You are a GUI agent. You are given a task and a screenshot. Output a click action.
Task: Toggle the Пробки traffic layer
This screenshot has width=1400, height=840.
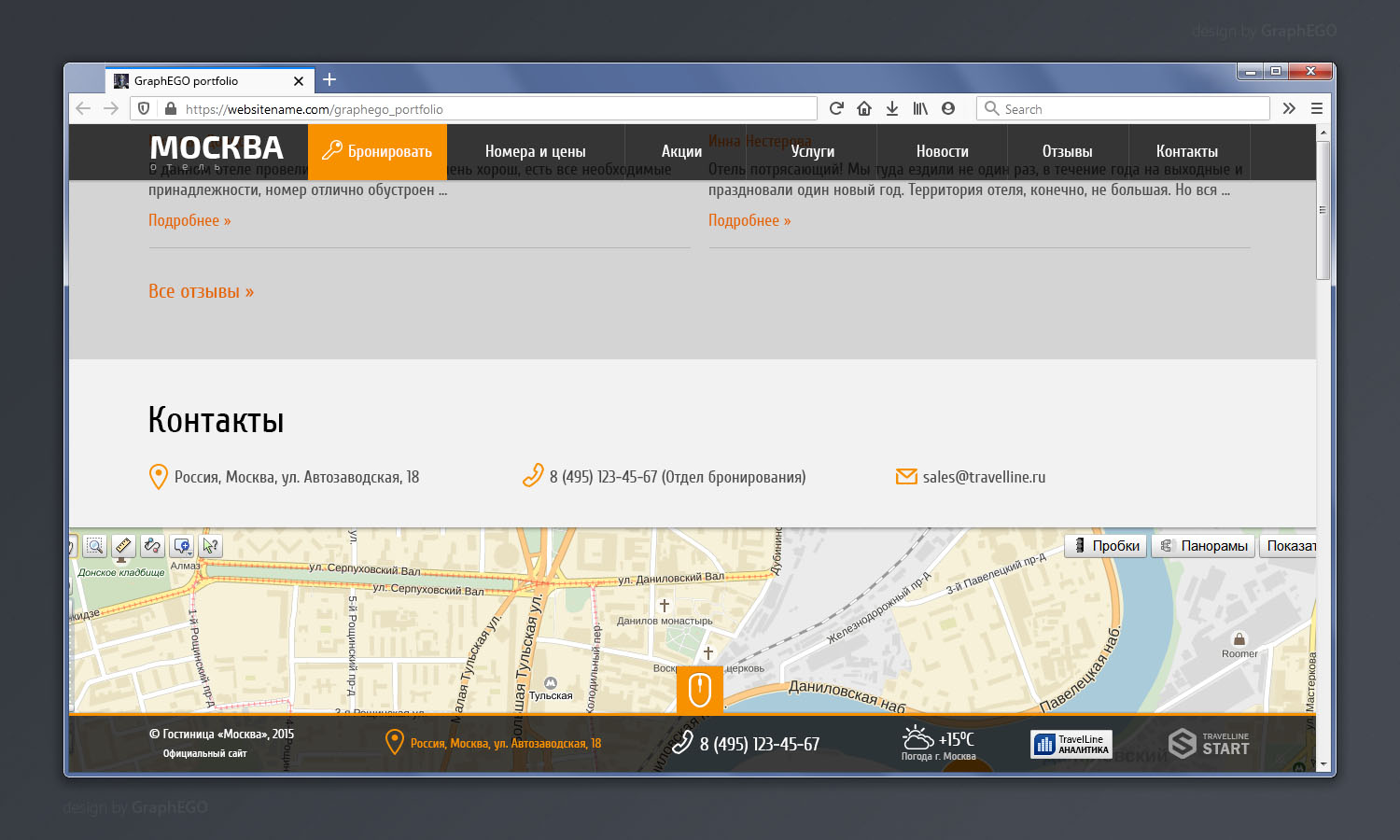click(x=1107, y=546)
